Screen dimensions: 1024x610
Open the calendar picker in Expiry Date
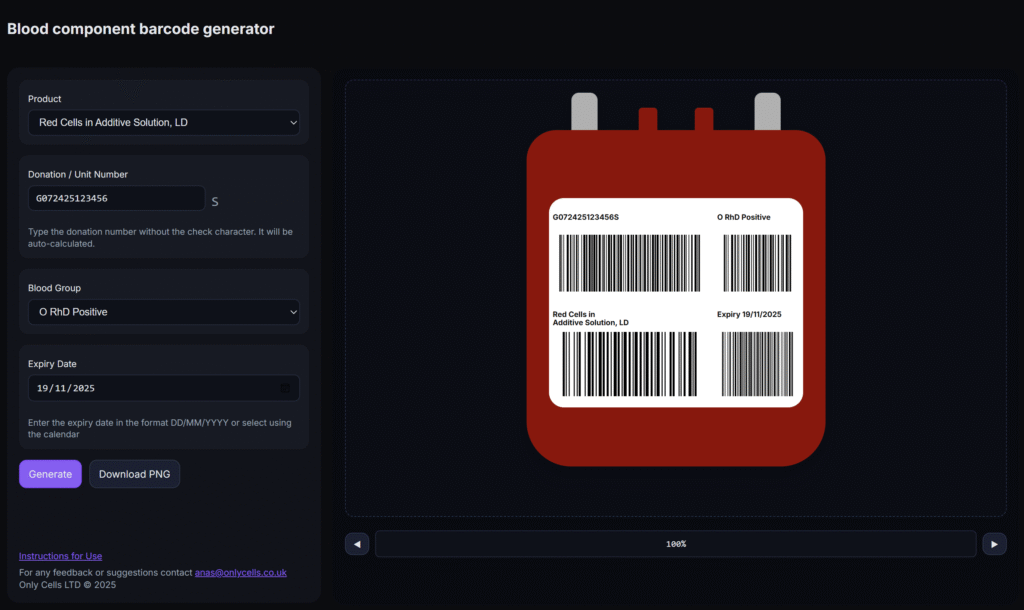coord(285,388)
